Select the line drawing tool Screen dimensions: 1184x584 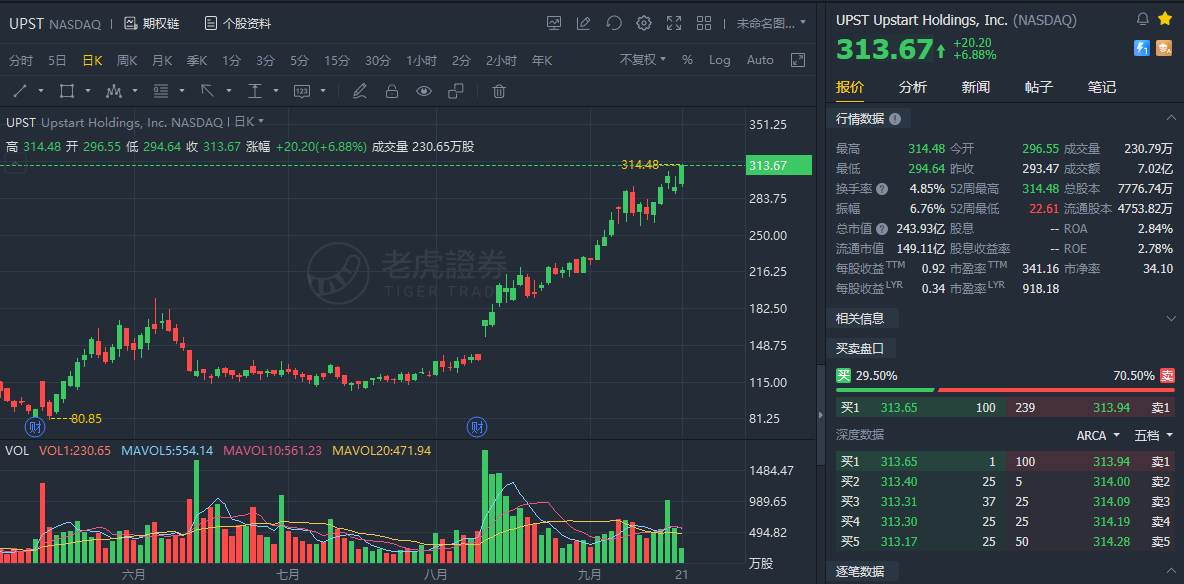tap(20, 91)
